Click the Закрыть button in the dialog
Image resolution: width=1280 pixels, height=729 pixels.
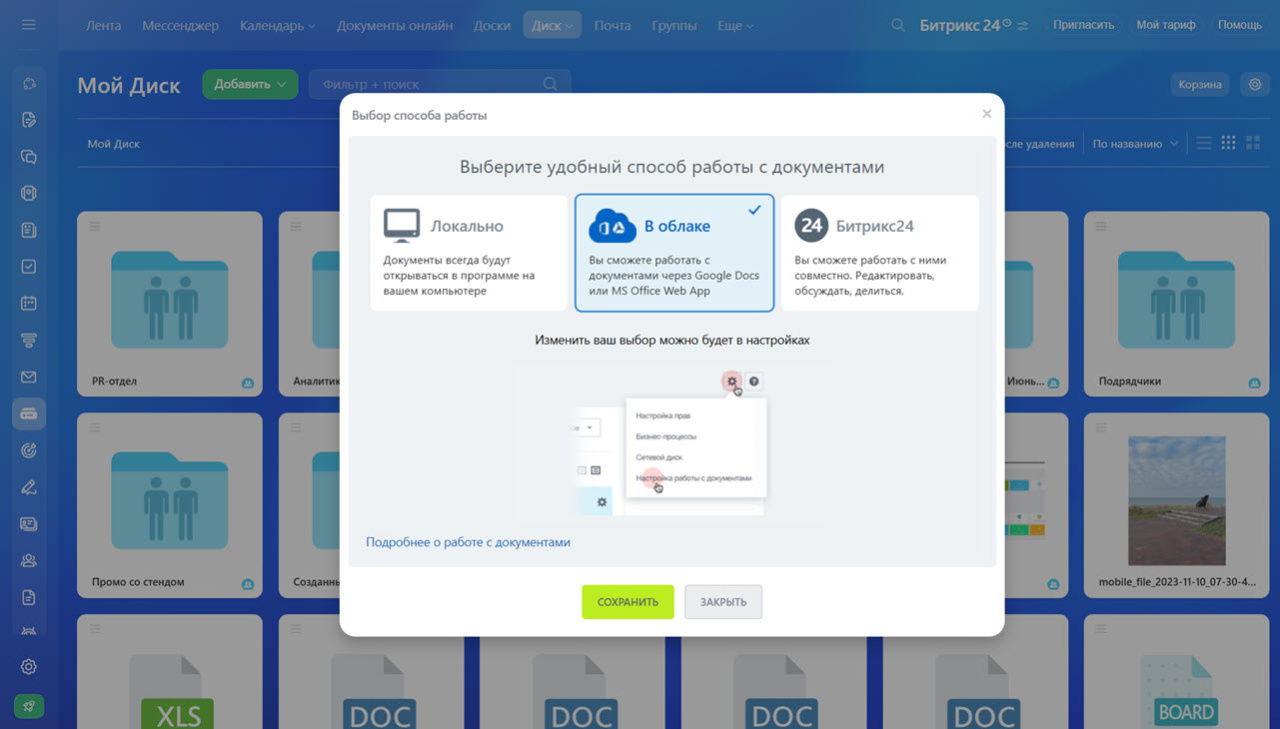[723, 602]
